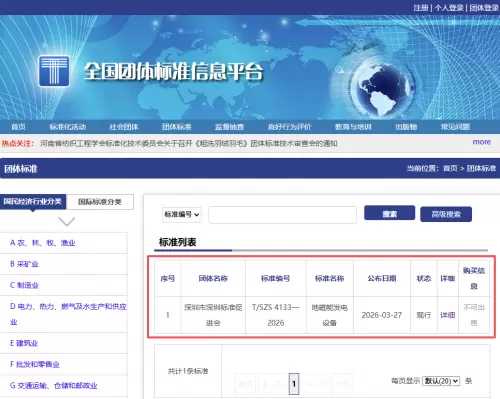Click the 搜索 button
The height and width of the screenshot is (399, 500).
point(389,213)
